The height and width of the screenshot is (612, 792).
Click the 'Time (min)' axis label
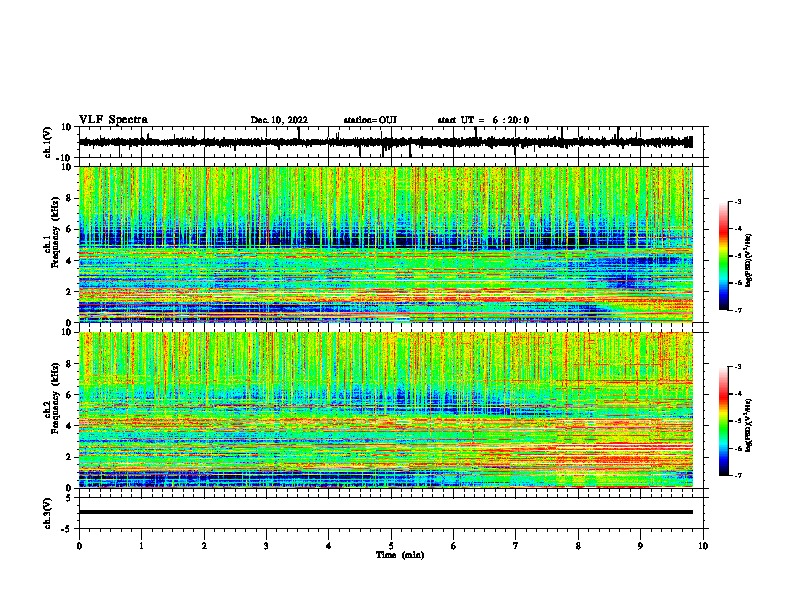[x=400, y=555]
